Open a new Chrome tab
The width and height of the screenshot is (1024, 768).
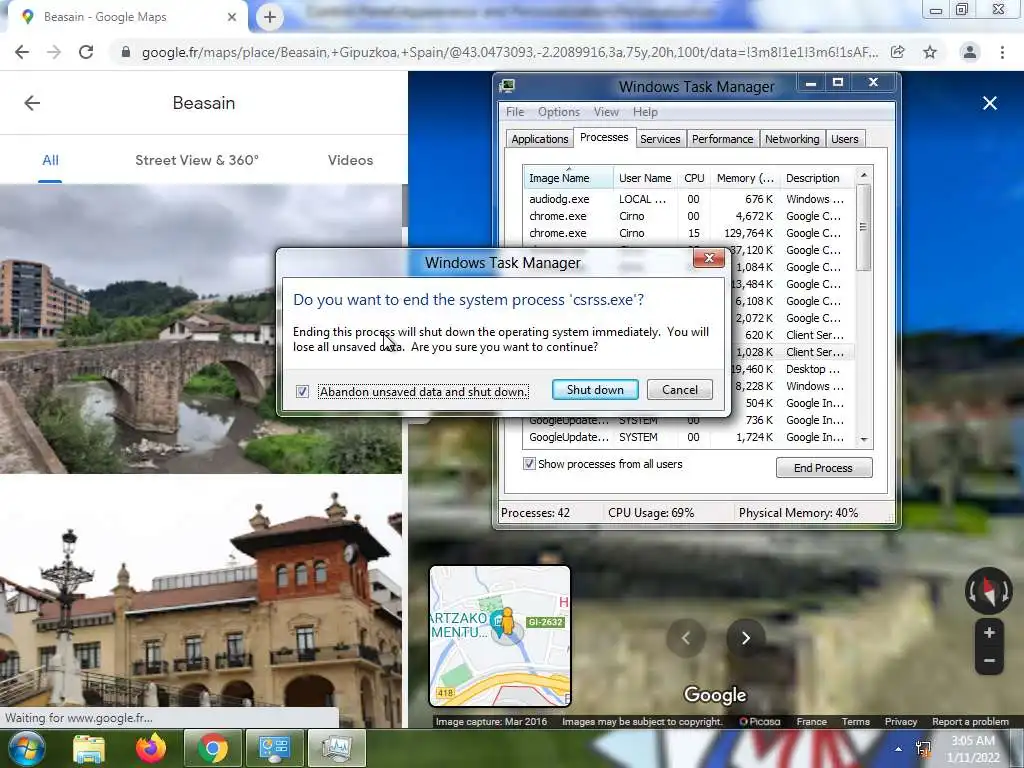pos(270,17)
